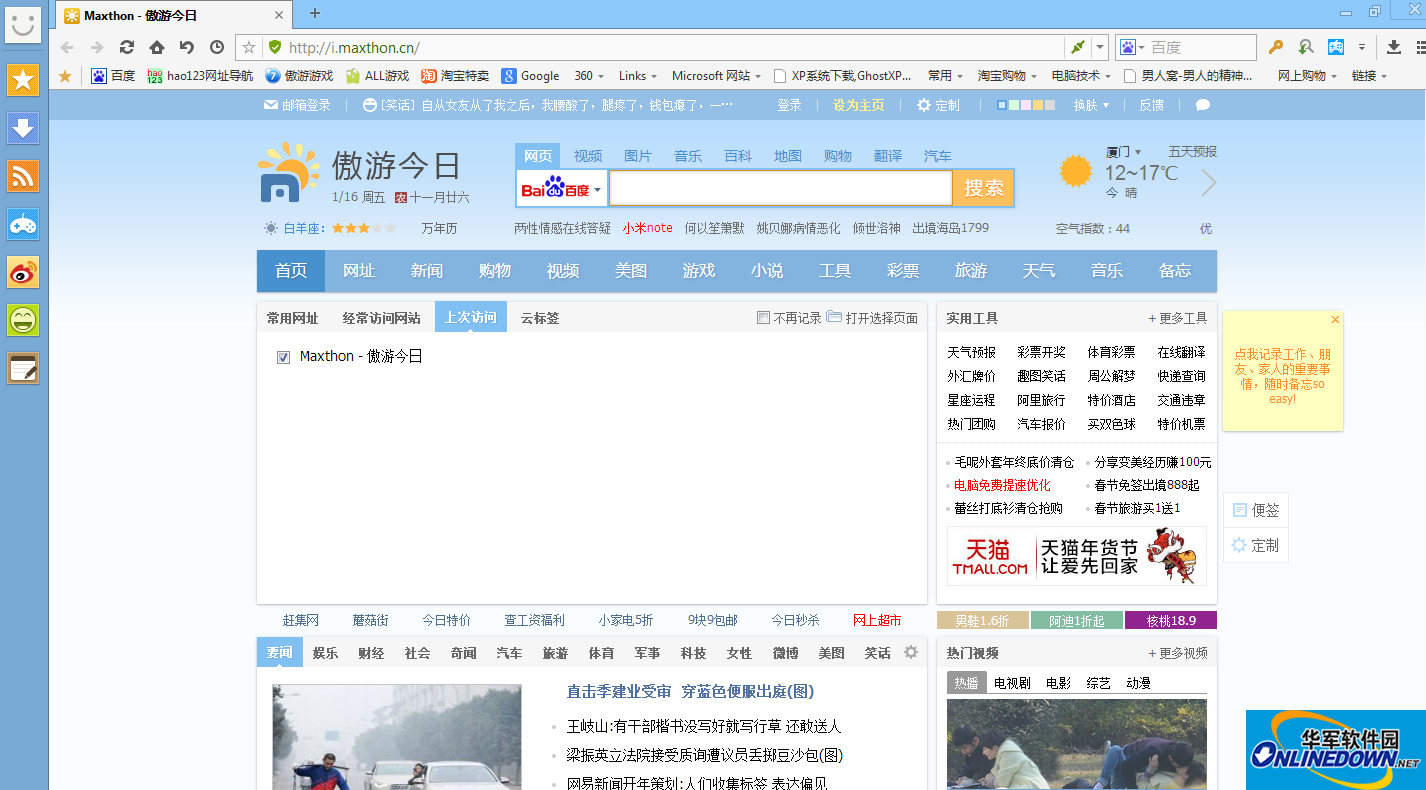
Task: Select the 视频 search tab
Action: point(588,156)
